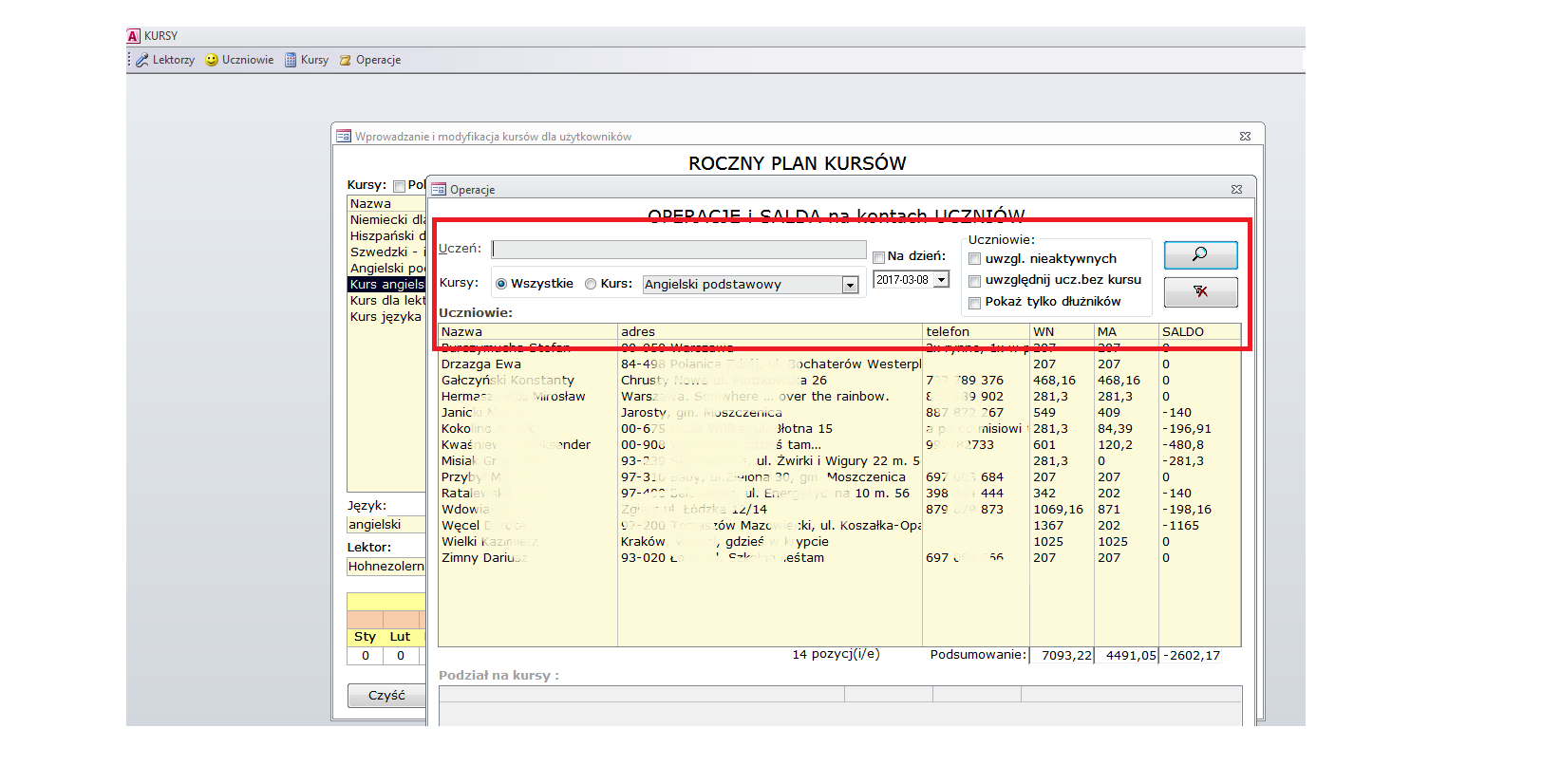Select the 'Zimny Dariusz' student row
Image resolution: width=1561 pixels, height=784 pixels.
coord(839,558)
